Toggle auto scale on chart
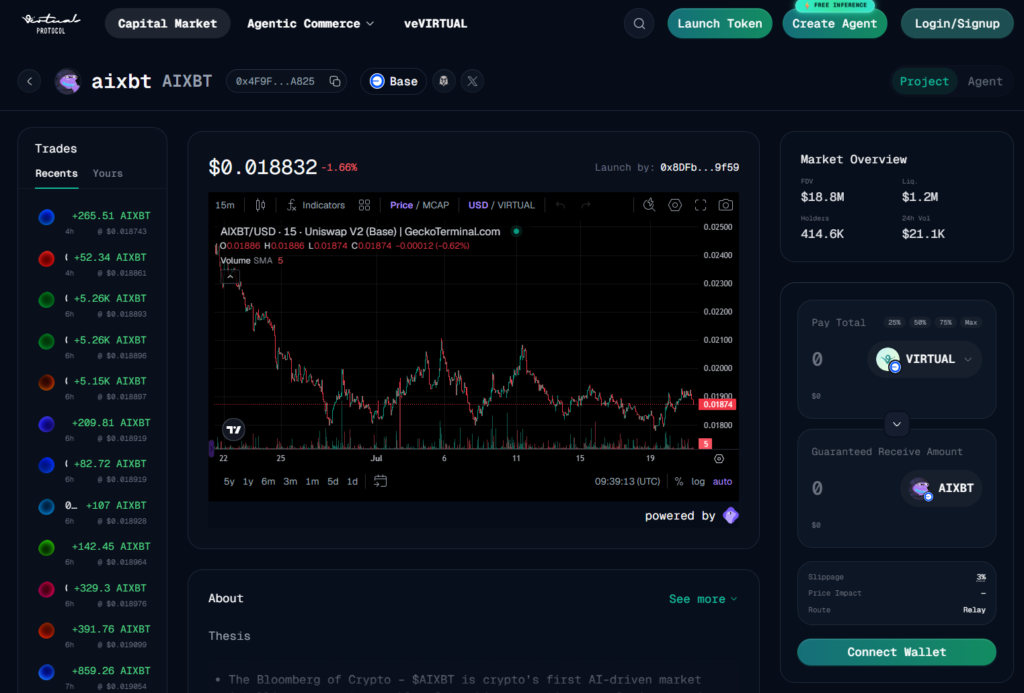Screen dimensions: 1024x693 (722, 481)
